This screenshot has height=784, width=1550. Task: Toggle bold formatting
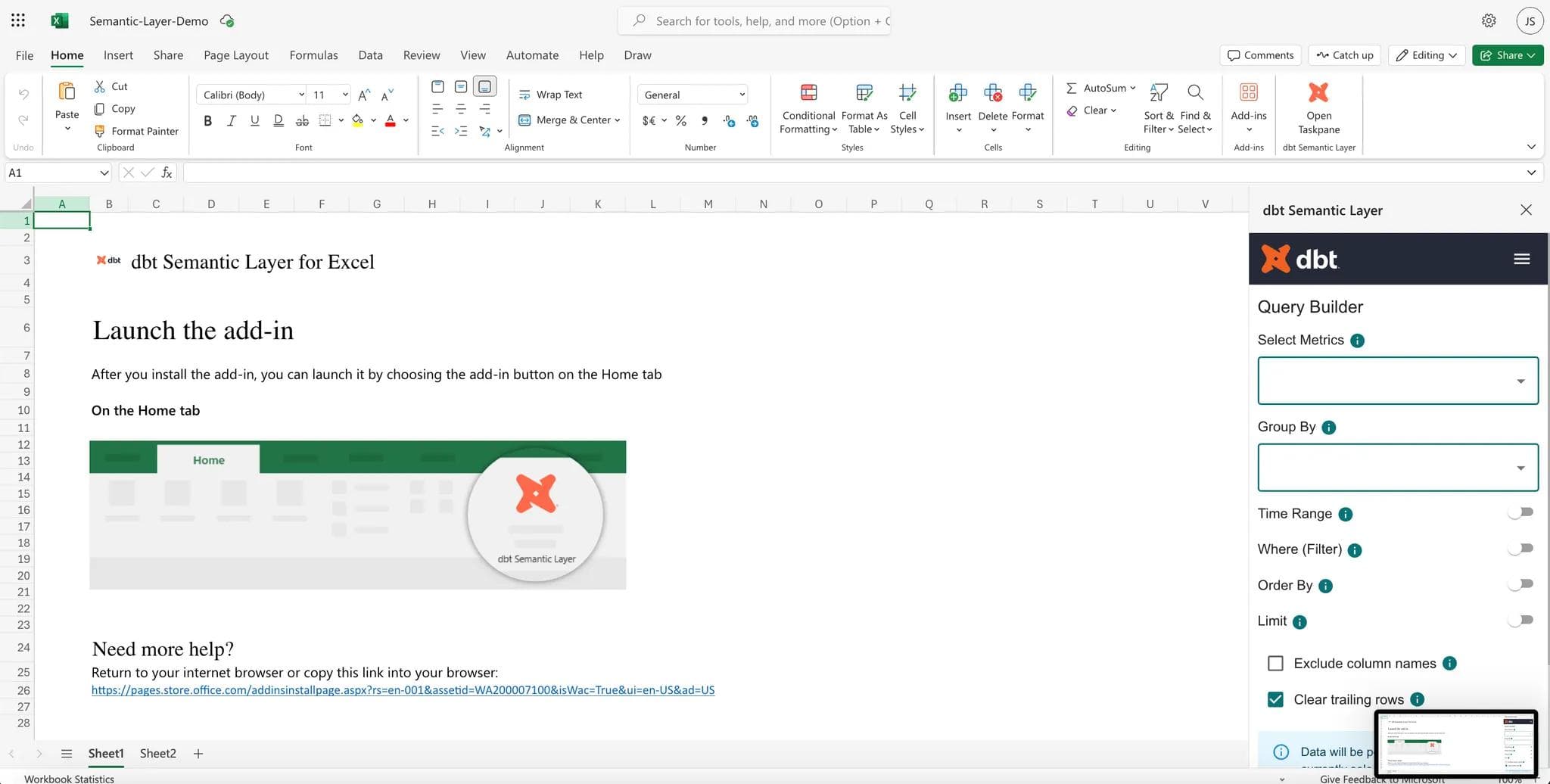click(x=207, y=120)
